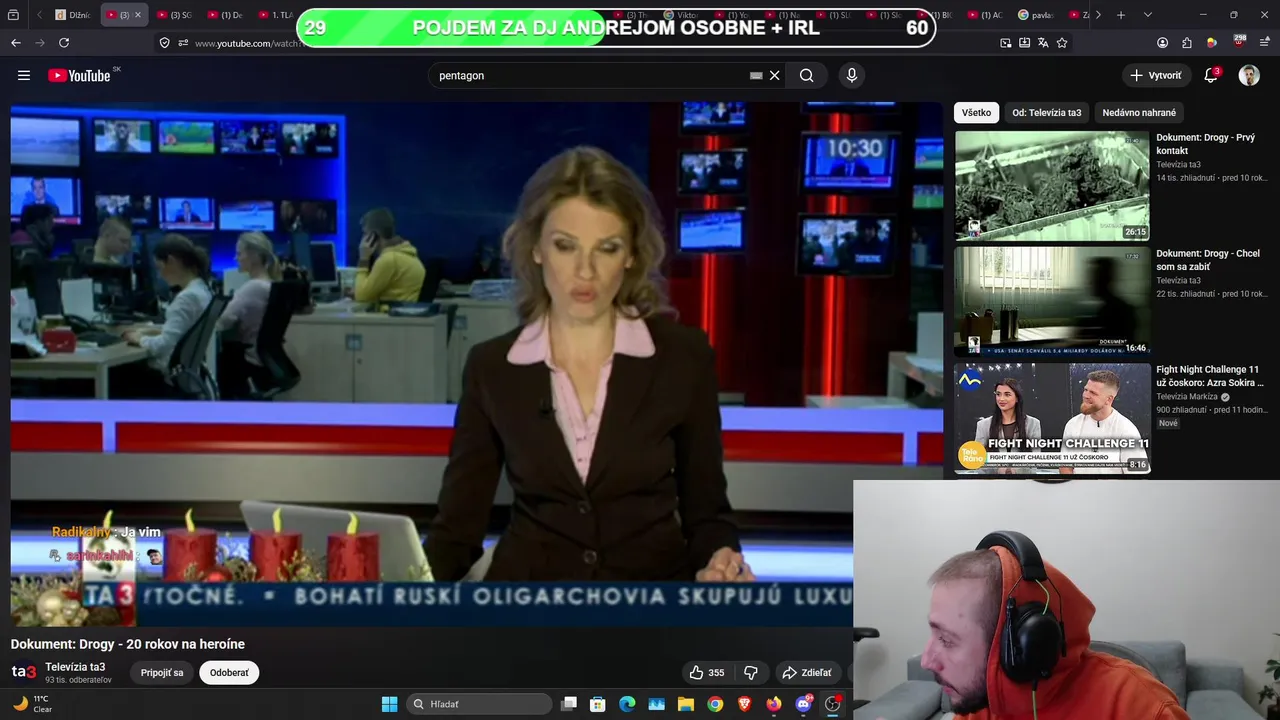Image resolution: width=1280 pixels, height=720 pixels.
Task: Open the Fight Night Challenge 11 thumbnail
Action: click(1052, 417)
